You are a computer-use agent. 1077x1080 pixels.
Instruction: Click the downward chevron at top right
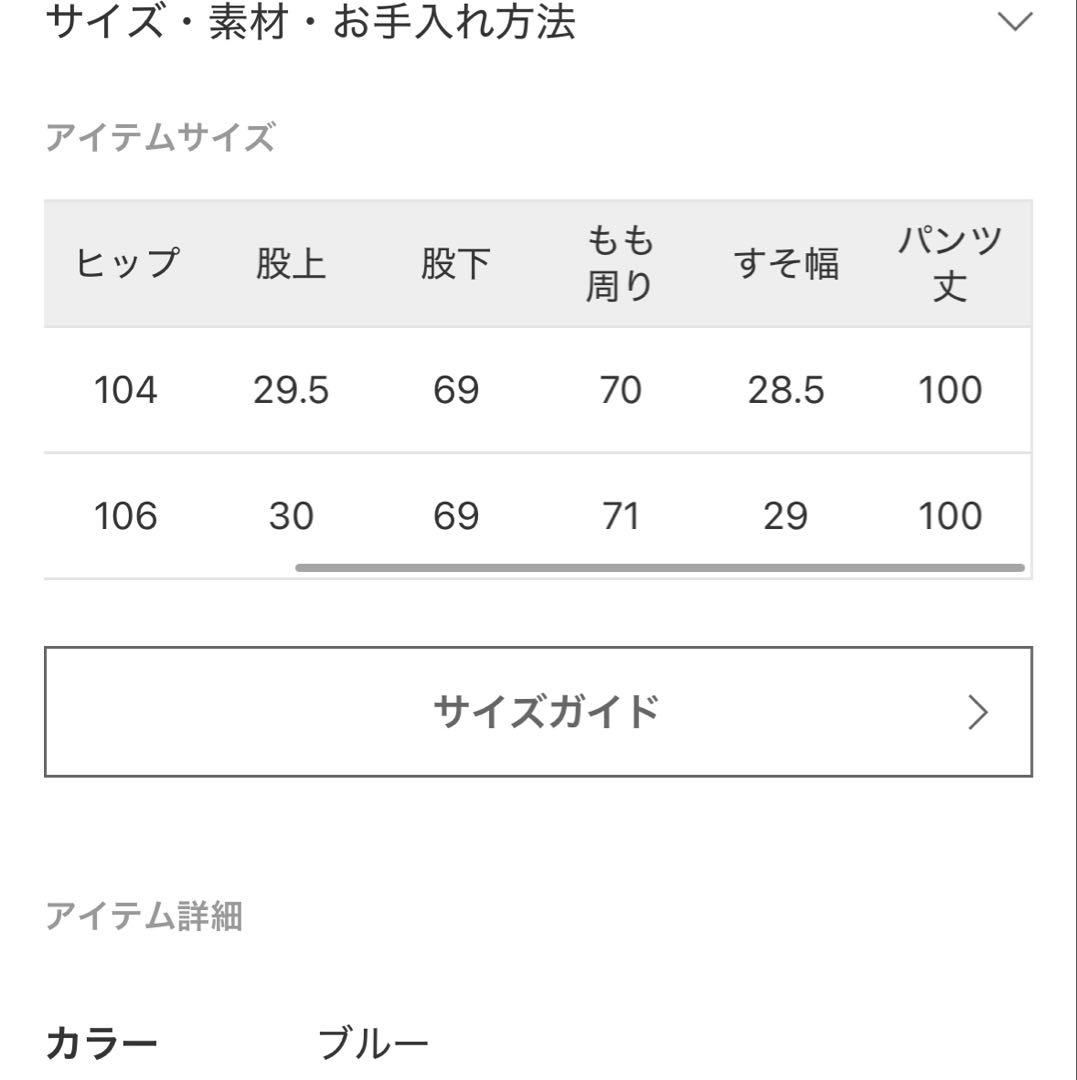(x=1014, y=22)
